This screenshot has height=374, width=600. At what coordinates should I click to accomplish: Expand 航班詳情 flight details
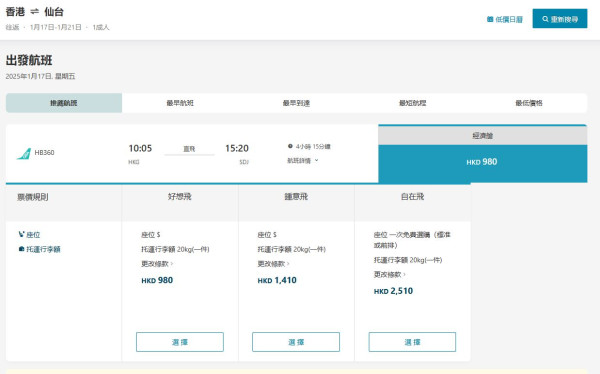(x=303, y=160)
